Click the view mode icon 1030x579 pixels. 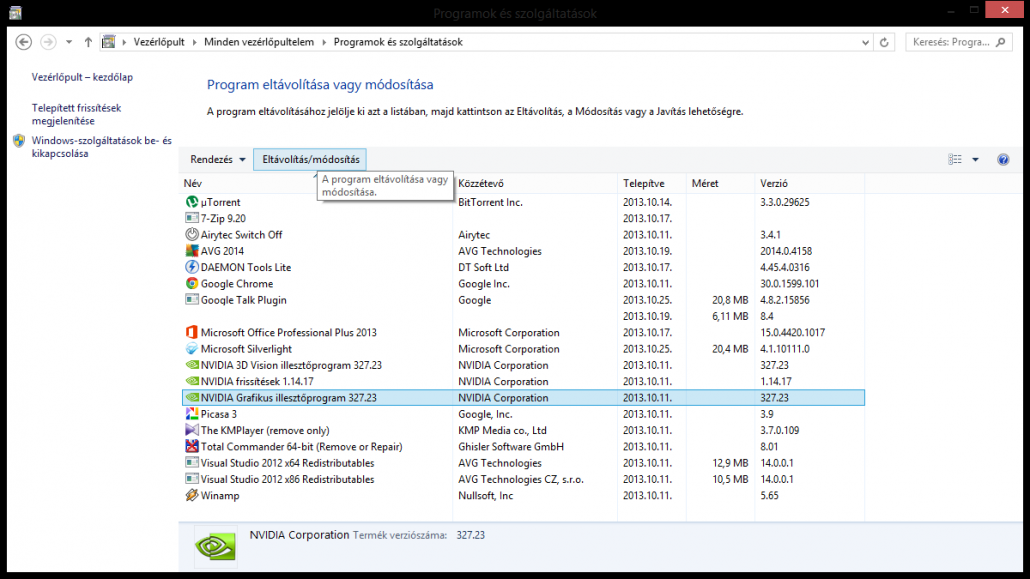click(x=955, y=160)
